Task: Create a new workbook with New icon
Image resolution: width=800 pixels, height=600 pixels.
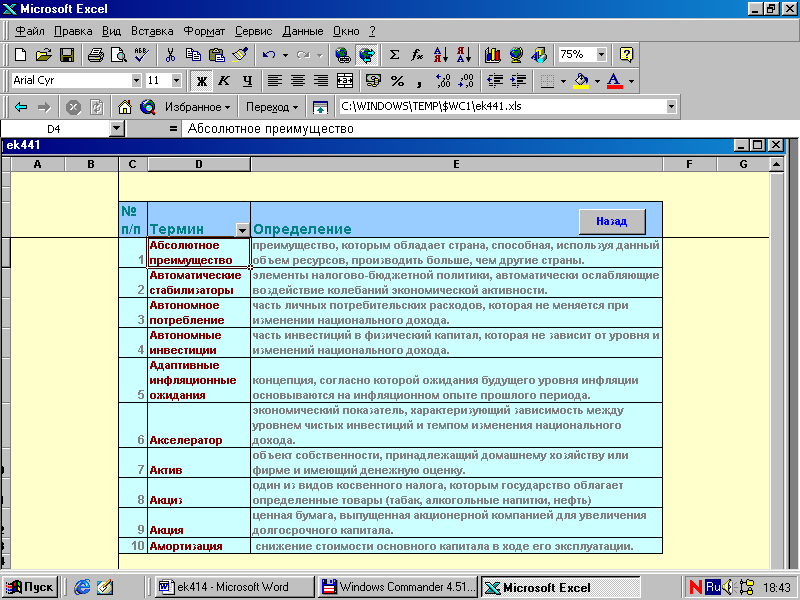Action: pos(20,55)
